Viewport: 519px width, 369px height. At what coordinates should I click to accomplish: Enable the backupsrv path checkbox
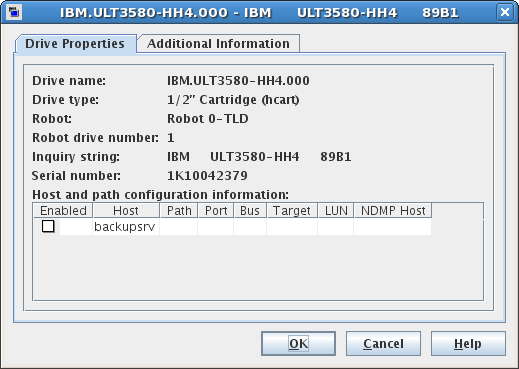48,226
